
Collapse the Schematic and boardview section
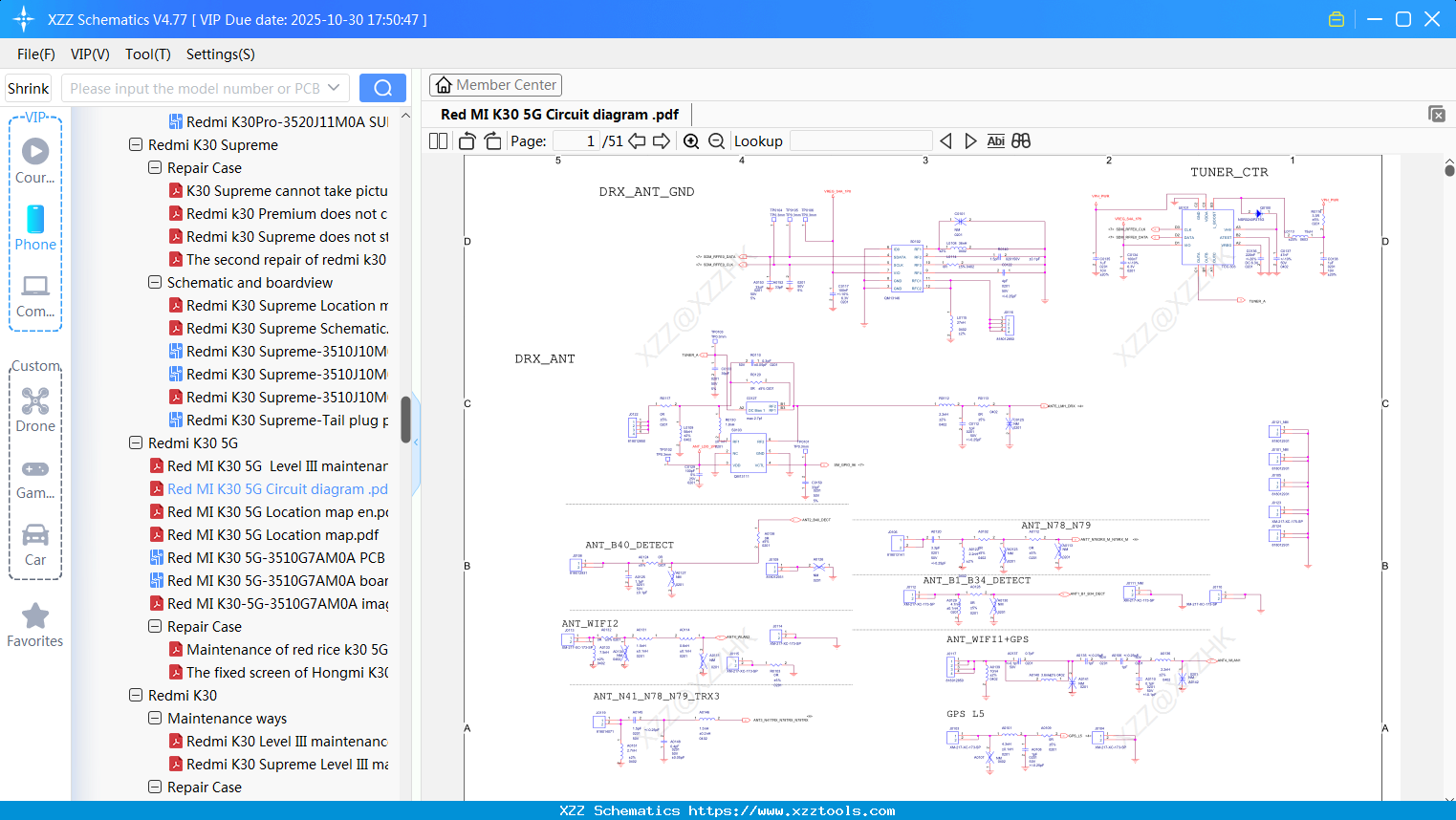pos(155,282)
